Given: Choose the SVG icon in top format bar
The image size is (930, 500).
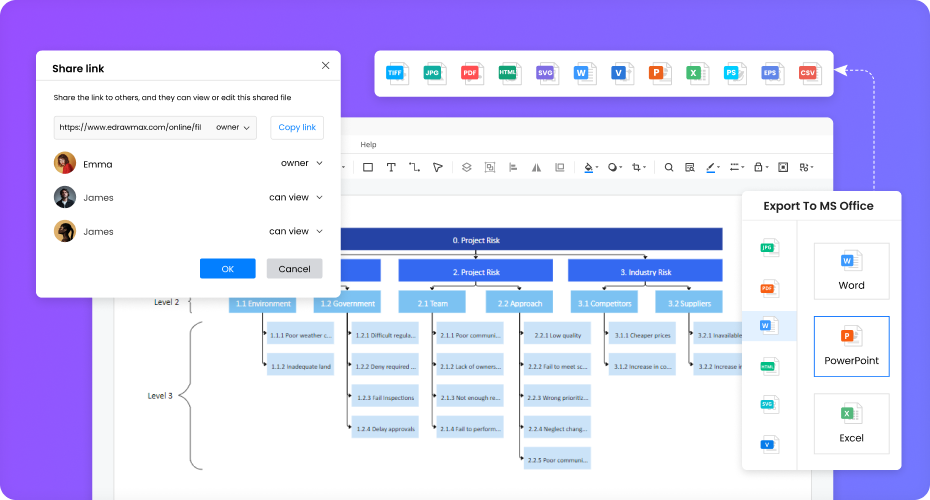Looking at the screenshot, I should click(x=545, y=73).
